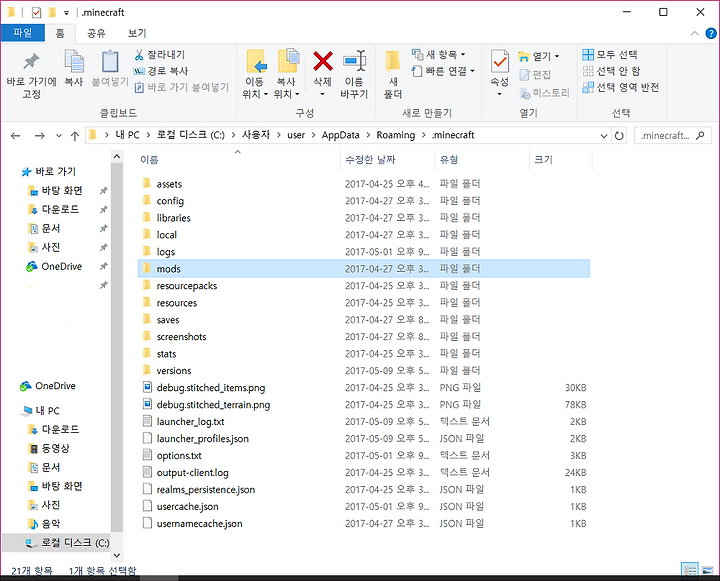This screenshot has height=581, width=720.
Task: Sort by Name (이름) column header
Action: (149, 159)
